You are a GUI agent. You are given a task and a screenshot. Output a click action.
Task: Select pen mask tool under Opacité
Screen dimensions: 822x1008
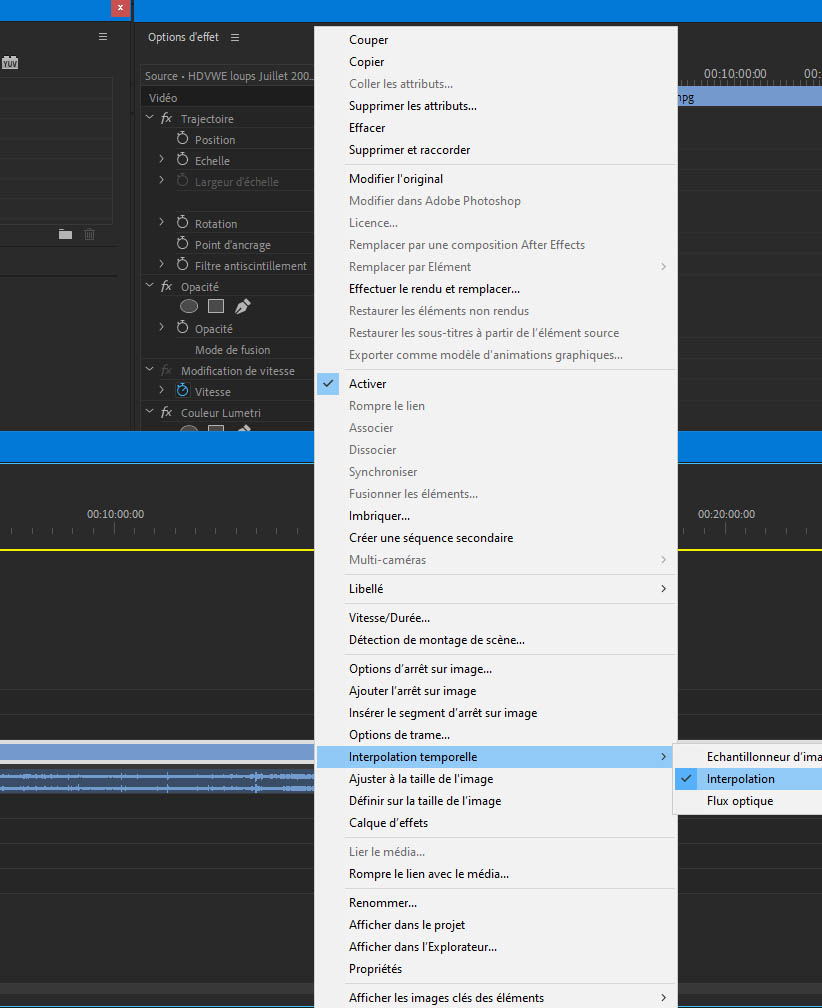242,307
